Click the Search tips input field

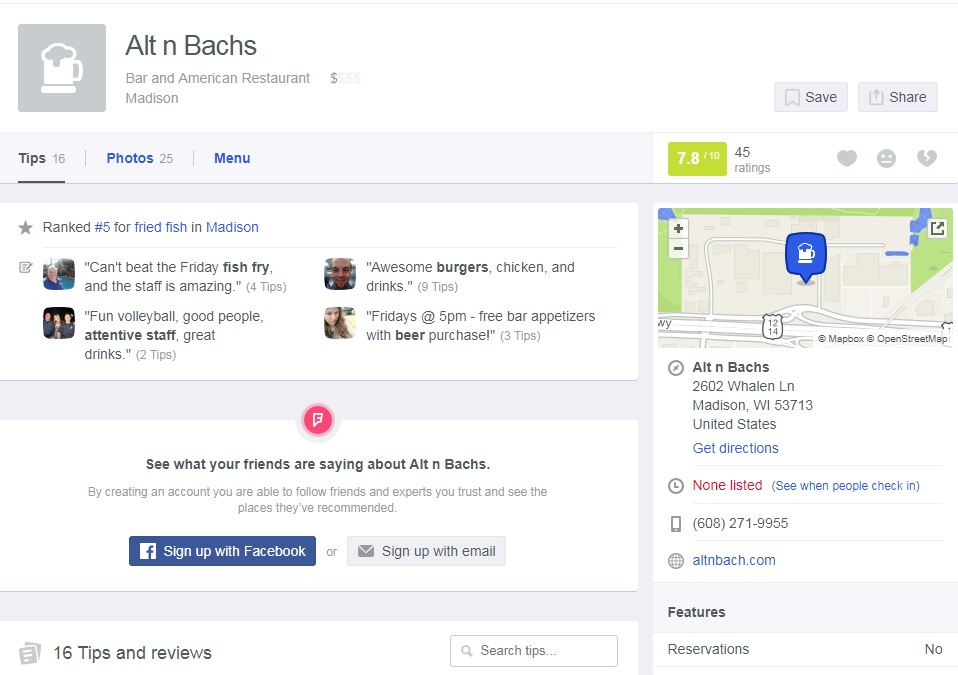534,651
